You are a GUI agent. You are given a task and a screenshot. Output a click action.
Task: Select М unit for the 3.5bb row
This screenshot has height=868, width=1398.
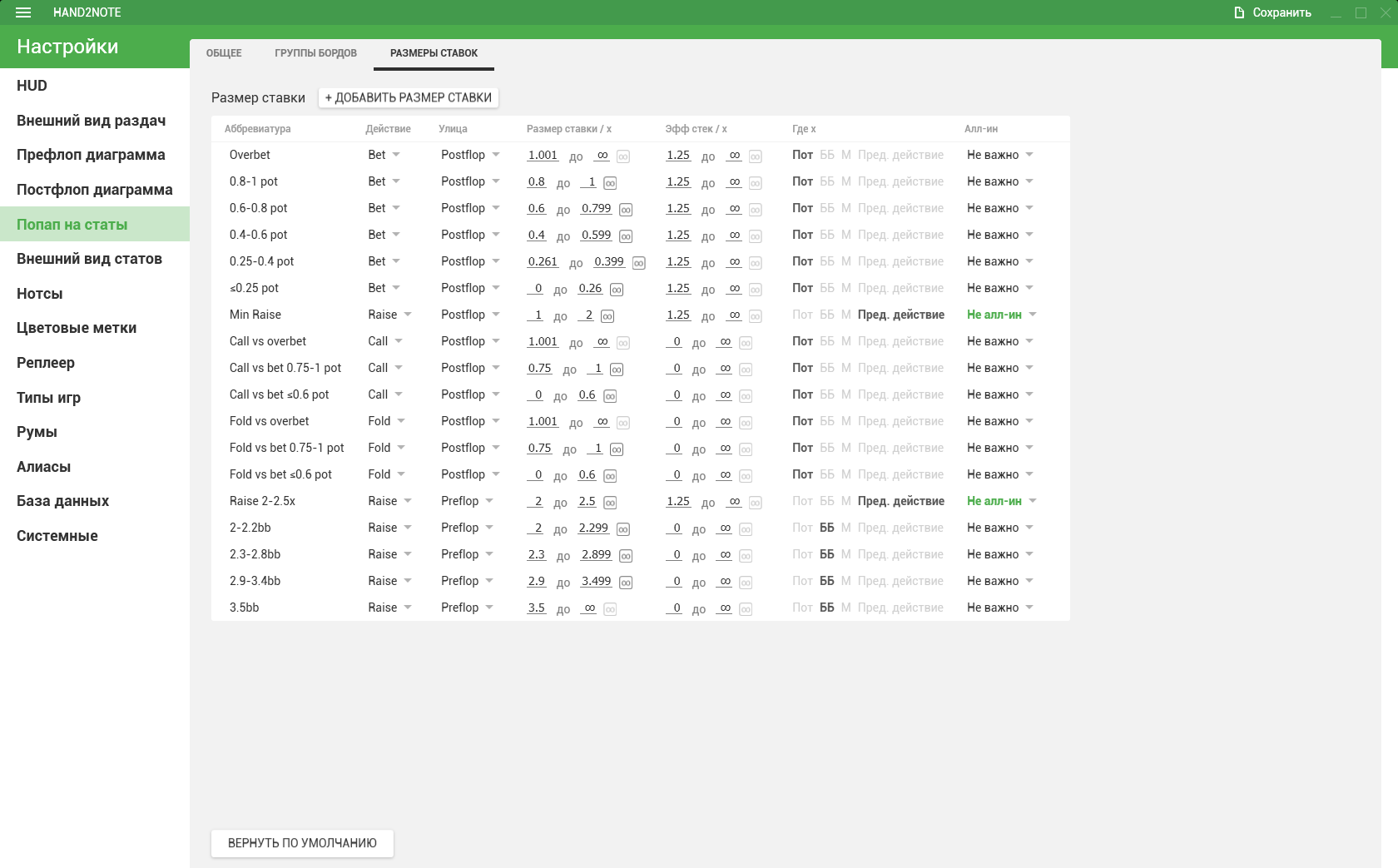coord(846,608)
